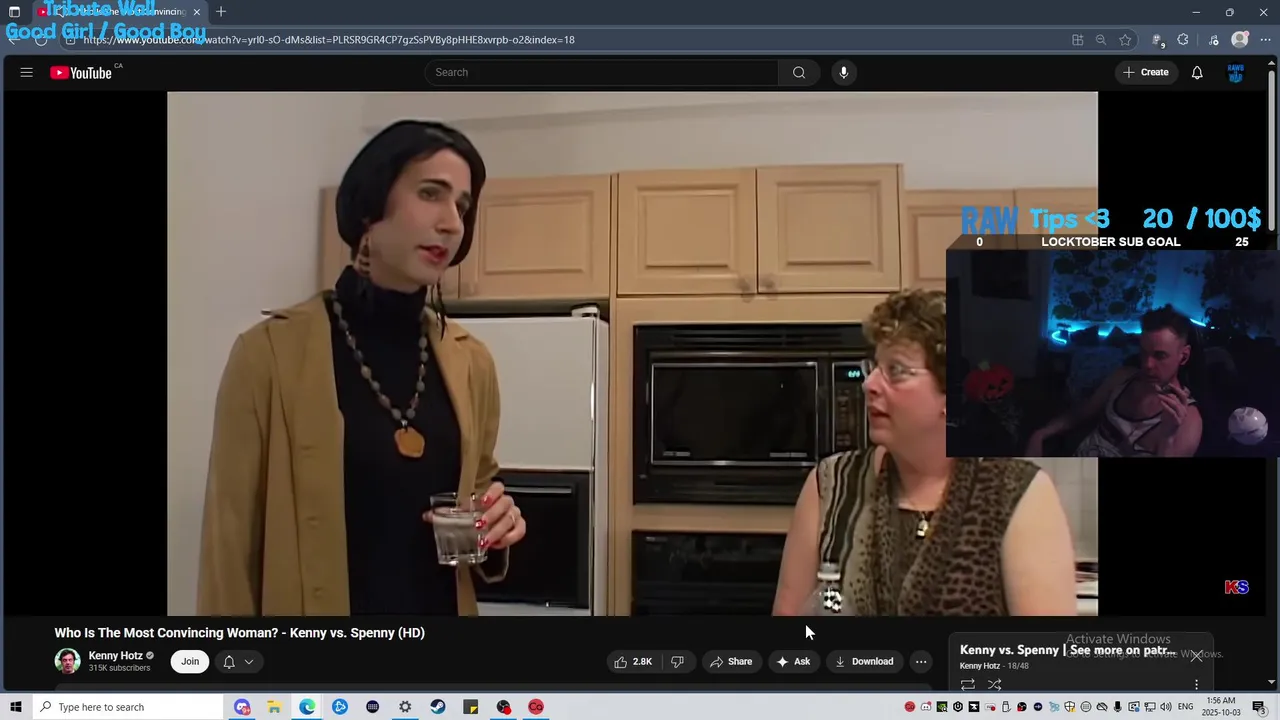Open the YouTube account avatar menu
The image size is (1280, 720).
[x=1235, y=72]
